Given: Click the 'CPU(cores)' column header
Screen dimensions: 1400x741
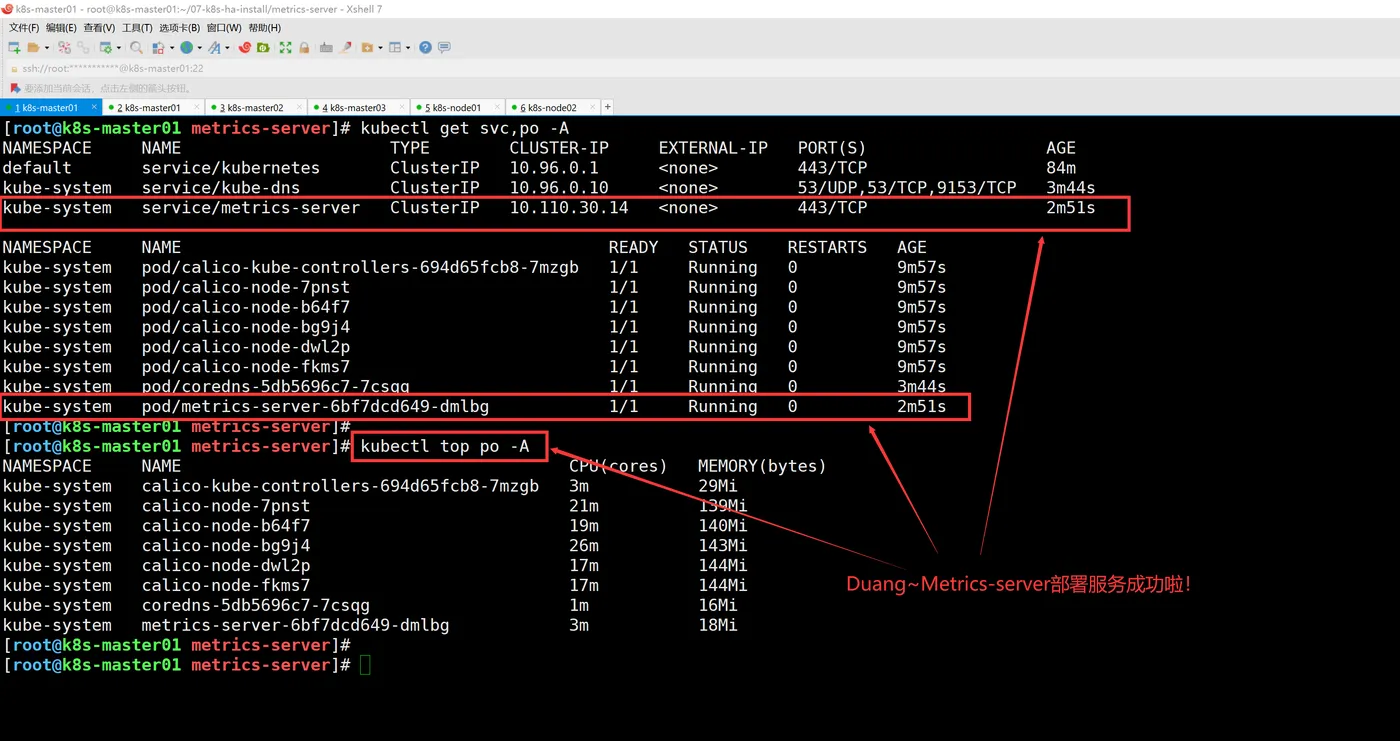Looking at the screenshot, I should (x=618, y=466).
